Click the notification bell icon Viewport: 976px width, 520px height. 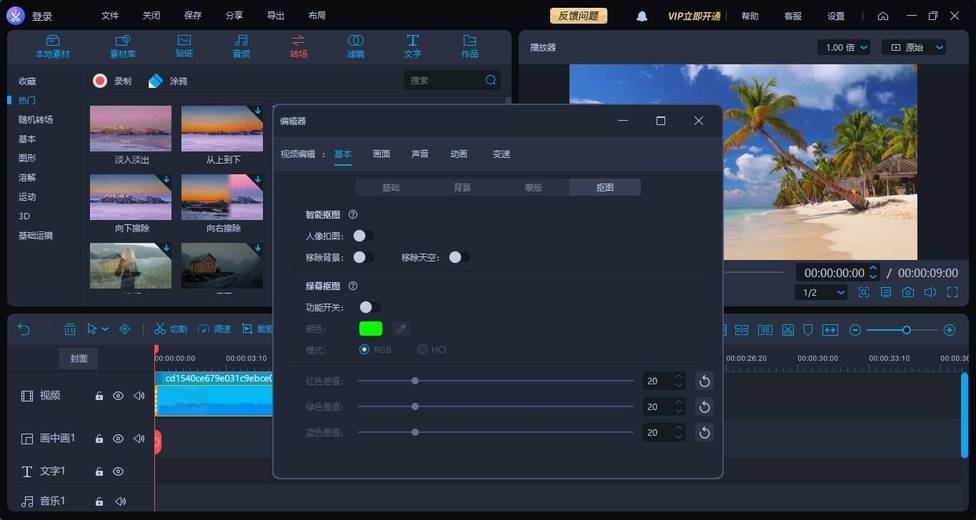[x=642, y=16]
